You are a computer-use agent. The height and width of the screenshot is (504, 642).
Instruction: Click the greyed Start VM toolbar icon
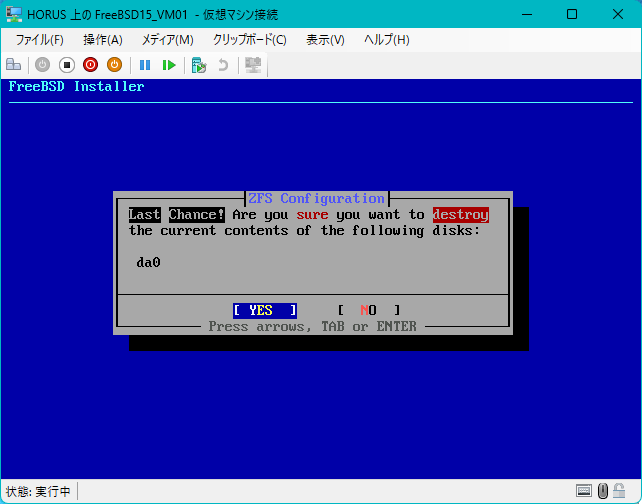coord(42,65)
